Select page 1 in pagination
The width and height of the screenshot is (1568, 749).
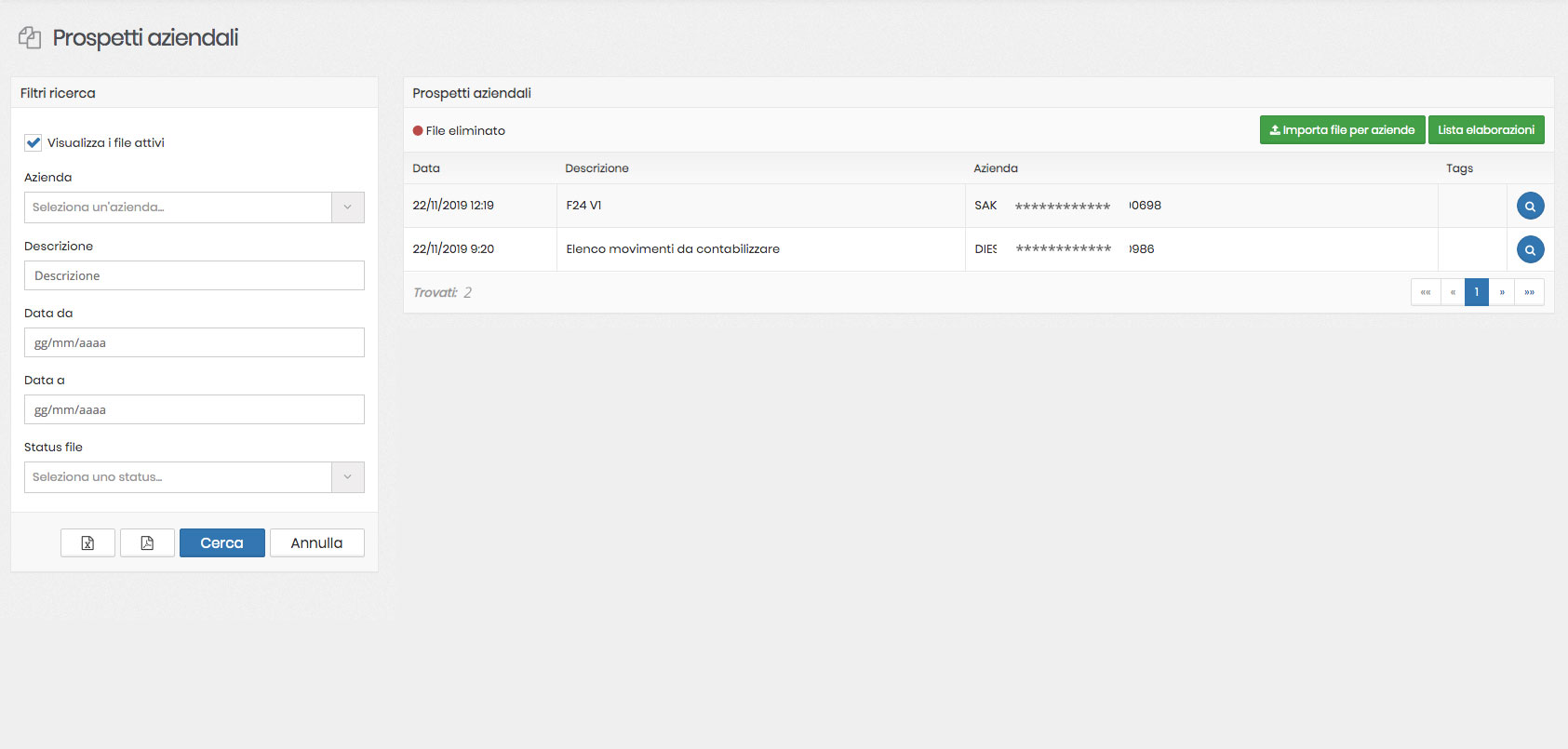tap(1477, 292)
